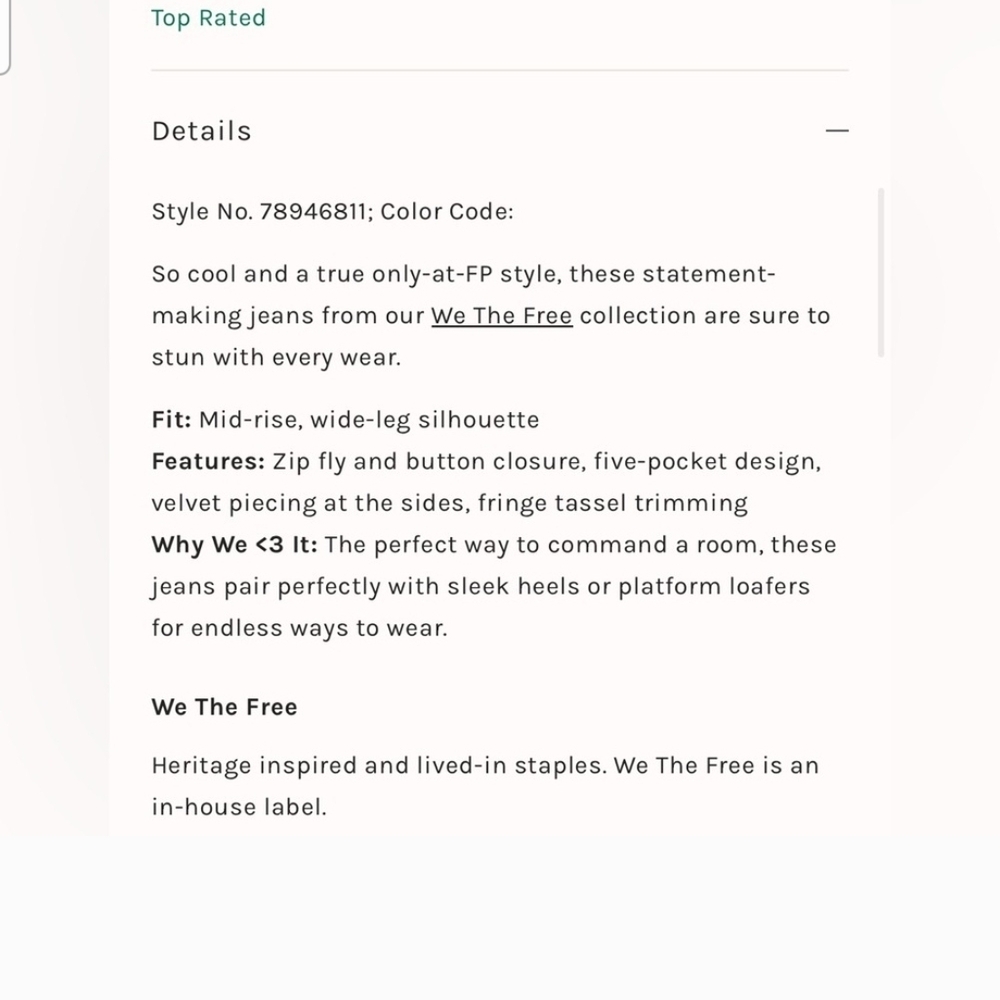This screenshot has width=1000, height=1000.
Task: Click the Mid-rise, wide-leg silhouette text
Action: (x=369, y=420)
